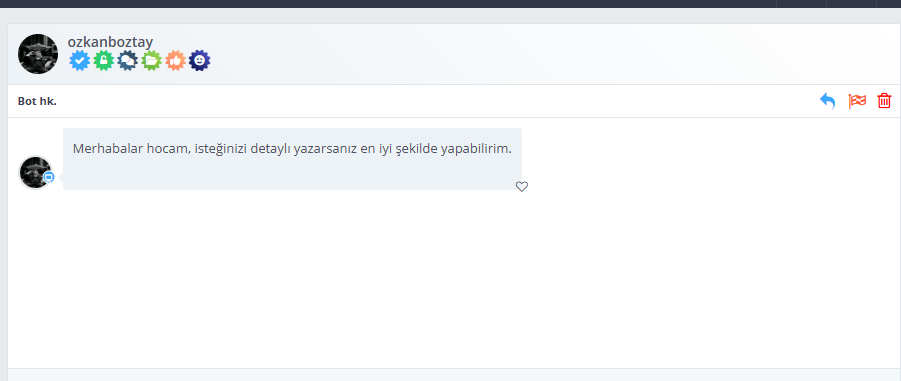
Task: Click the orange thumbs-up badge
Action: [x=175, y=60]
